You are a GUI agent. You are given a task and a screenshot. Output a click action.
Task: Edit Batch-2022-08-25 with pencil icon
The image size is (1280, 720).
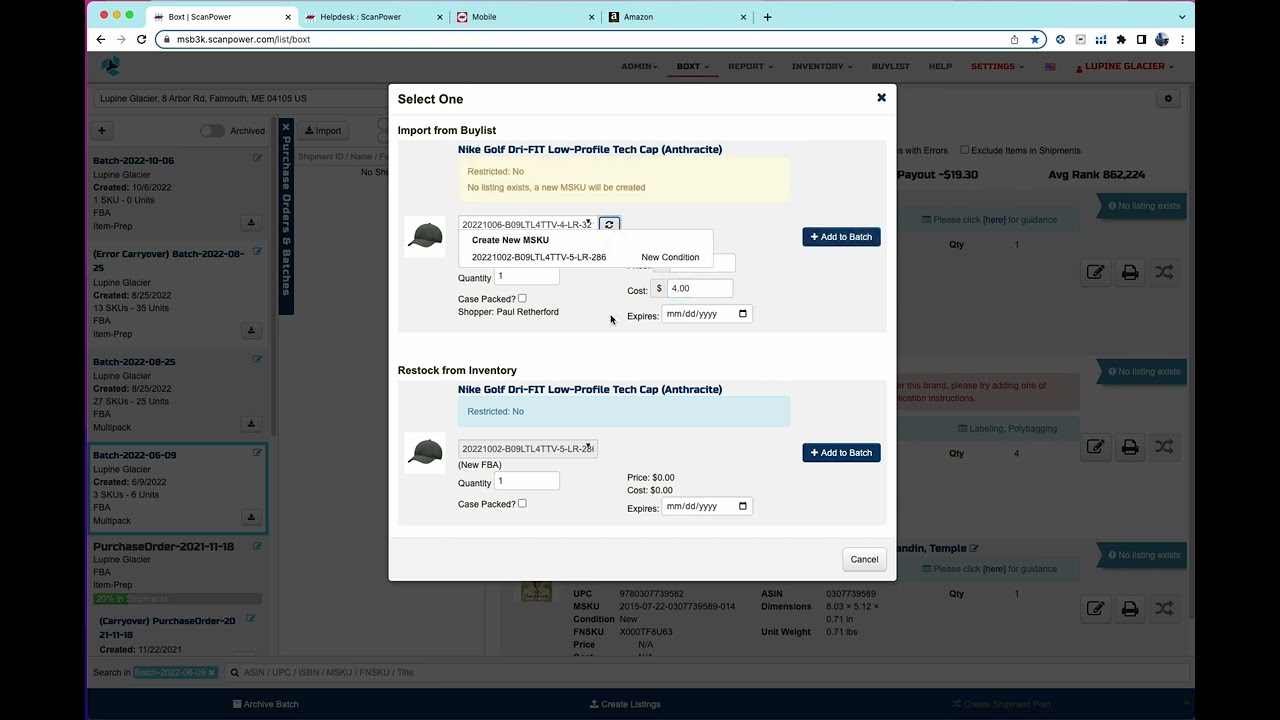click(x=257, y=359)
